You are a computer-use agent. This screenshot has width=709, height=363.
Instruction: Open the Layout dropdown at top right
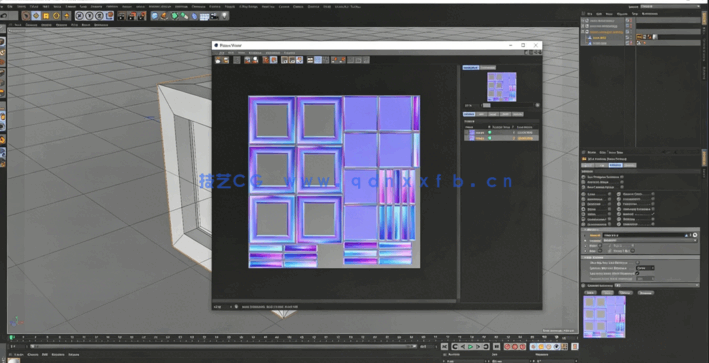pos(670,6)
